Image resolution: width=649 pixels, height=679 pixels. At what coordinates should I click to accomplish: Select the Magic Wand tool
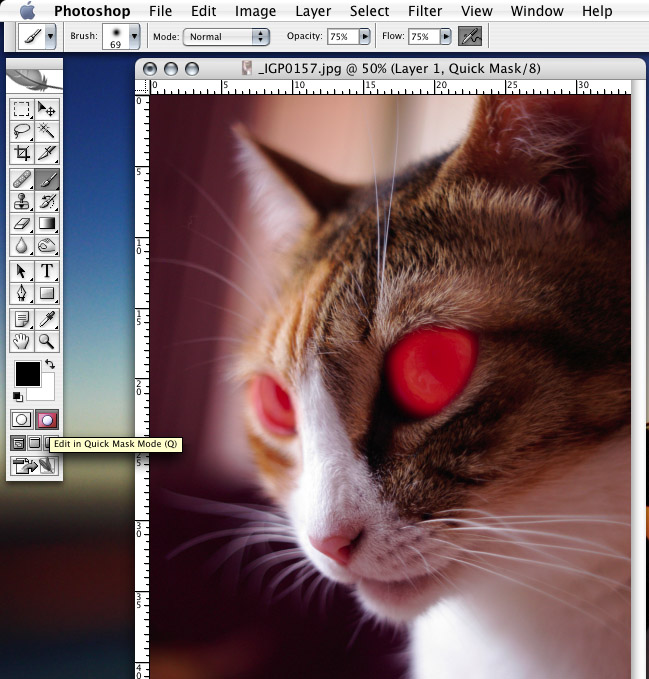coord(47,131)
